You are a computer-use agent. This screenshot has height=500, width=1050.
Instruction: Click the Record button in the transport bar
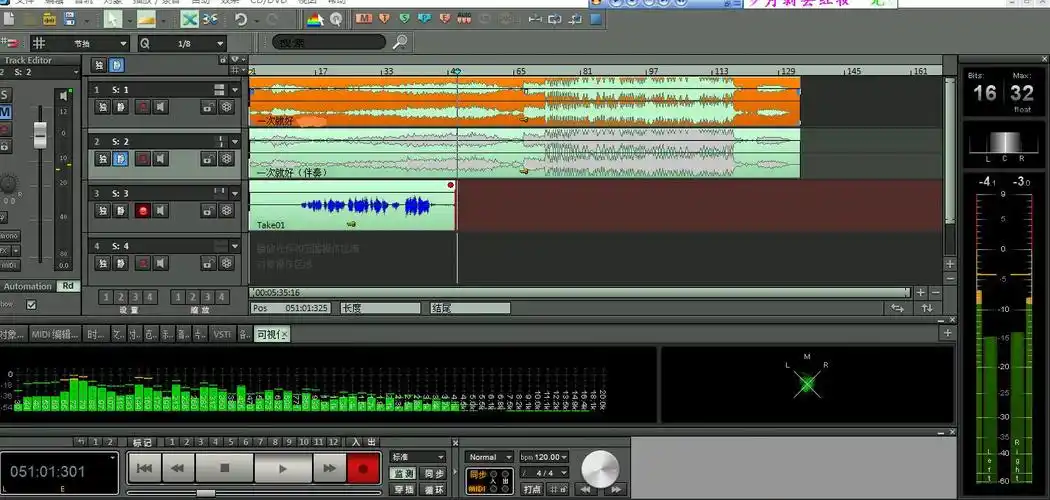(362, 467)
